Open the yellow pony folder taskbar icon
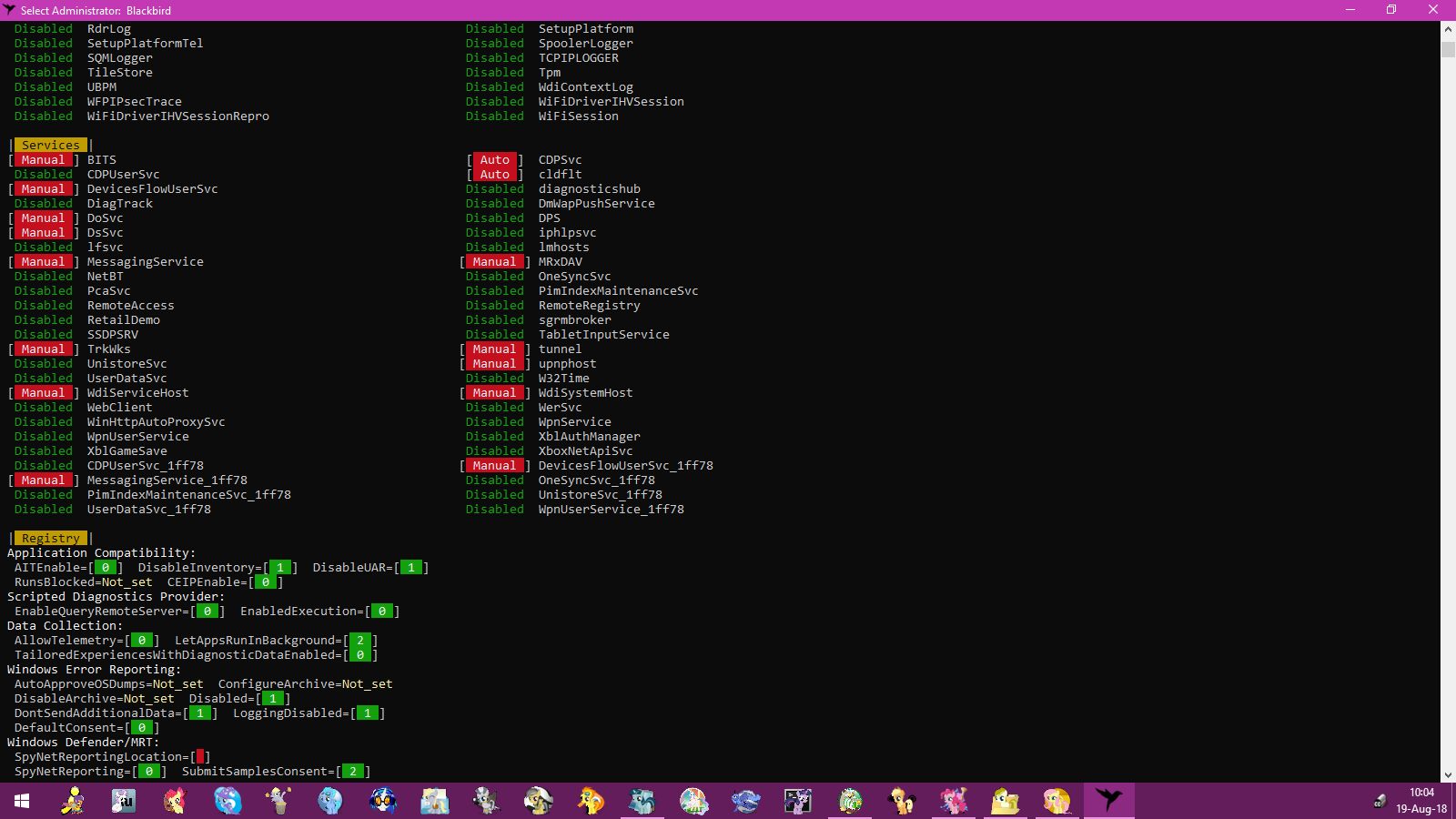Viewport: 1456px width, 819px height. [x=1005, y=801]
